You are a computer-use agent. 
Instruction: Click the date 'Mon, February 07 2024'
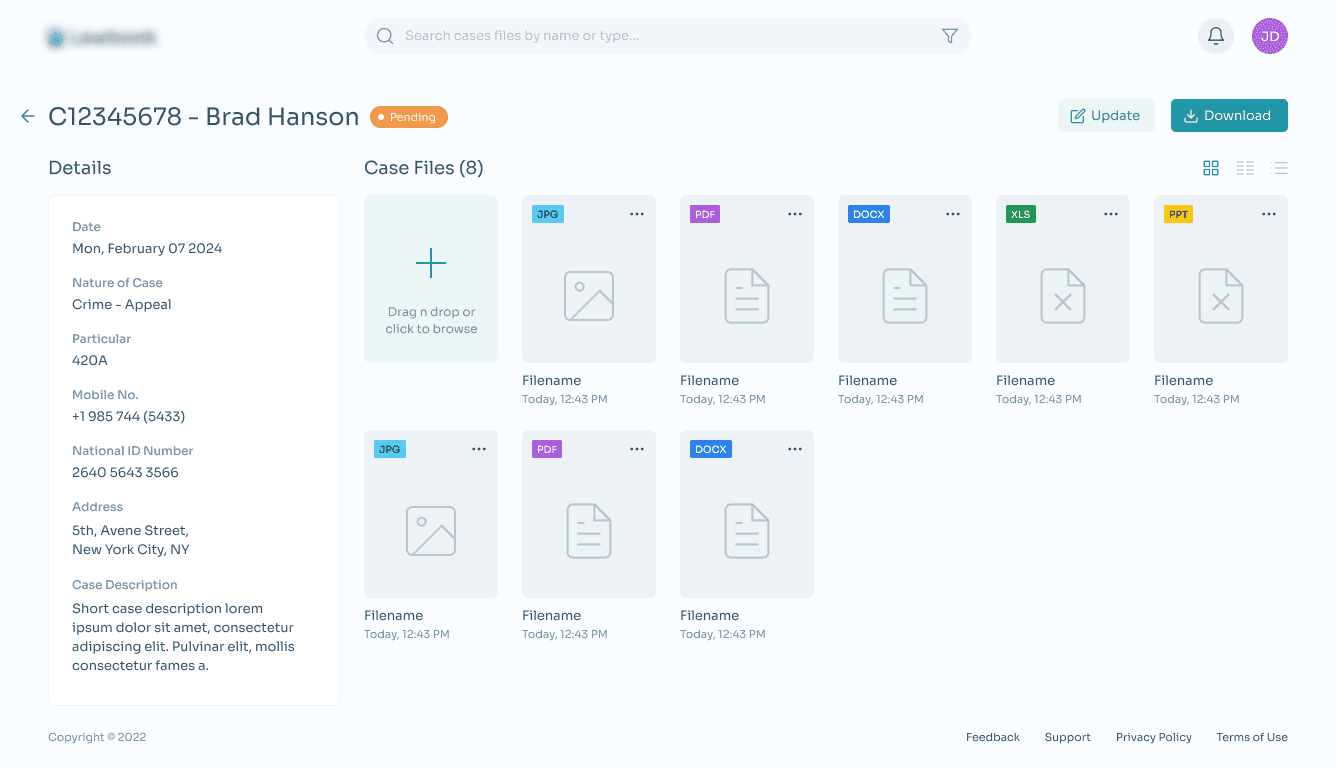coord(147,248)
